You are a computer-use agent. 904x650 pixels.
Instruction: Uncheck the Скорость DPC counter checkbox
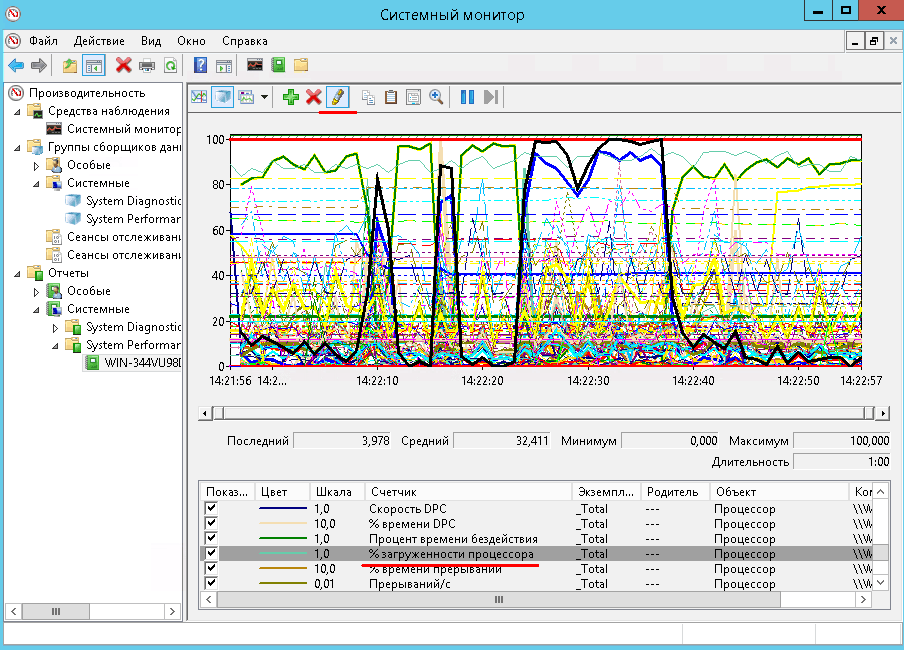point(211,509)
